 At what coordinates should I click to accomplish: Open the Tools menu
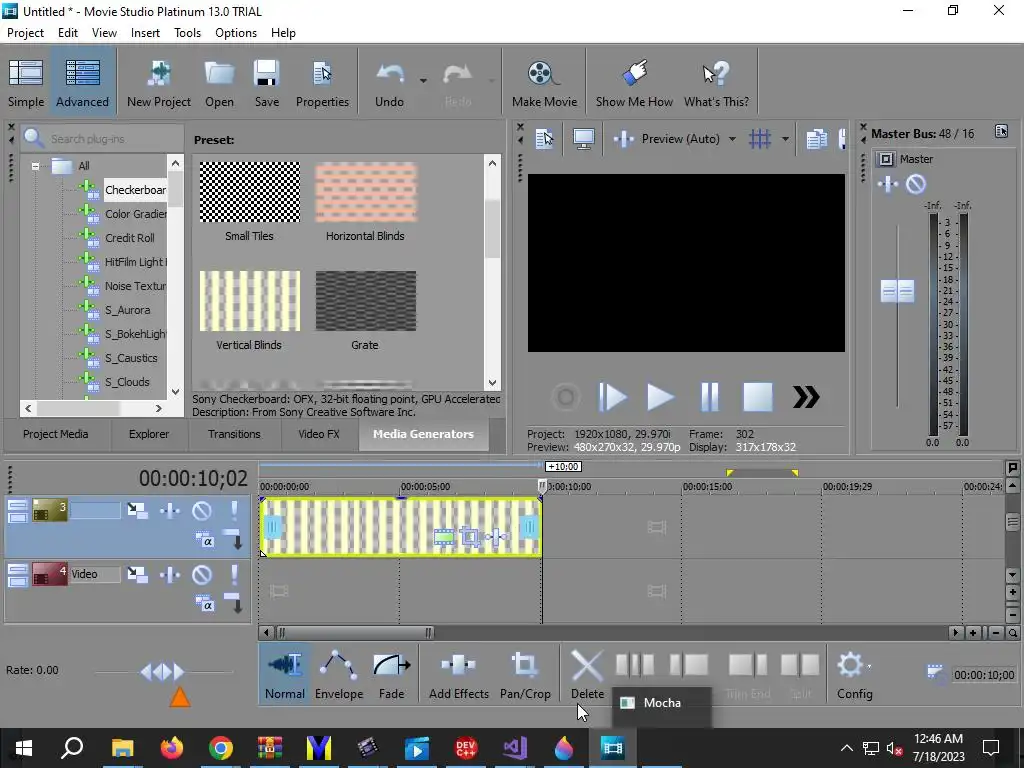click(187, 33)
